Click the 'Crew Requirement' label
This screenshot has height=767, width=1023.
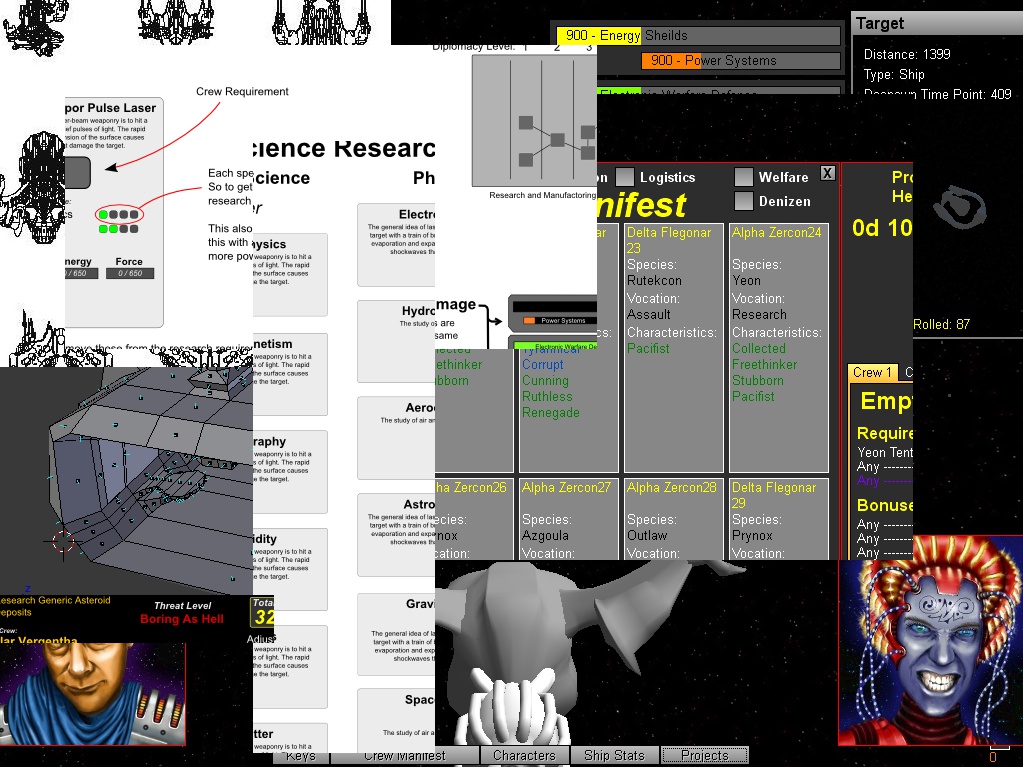(242, 91)
